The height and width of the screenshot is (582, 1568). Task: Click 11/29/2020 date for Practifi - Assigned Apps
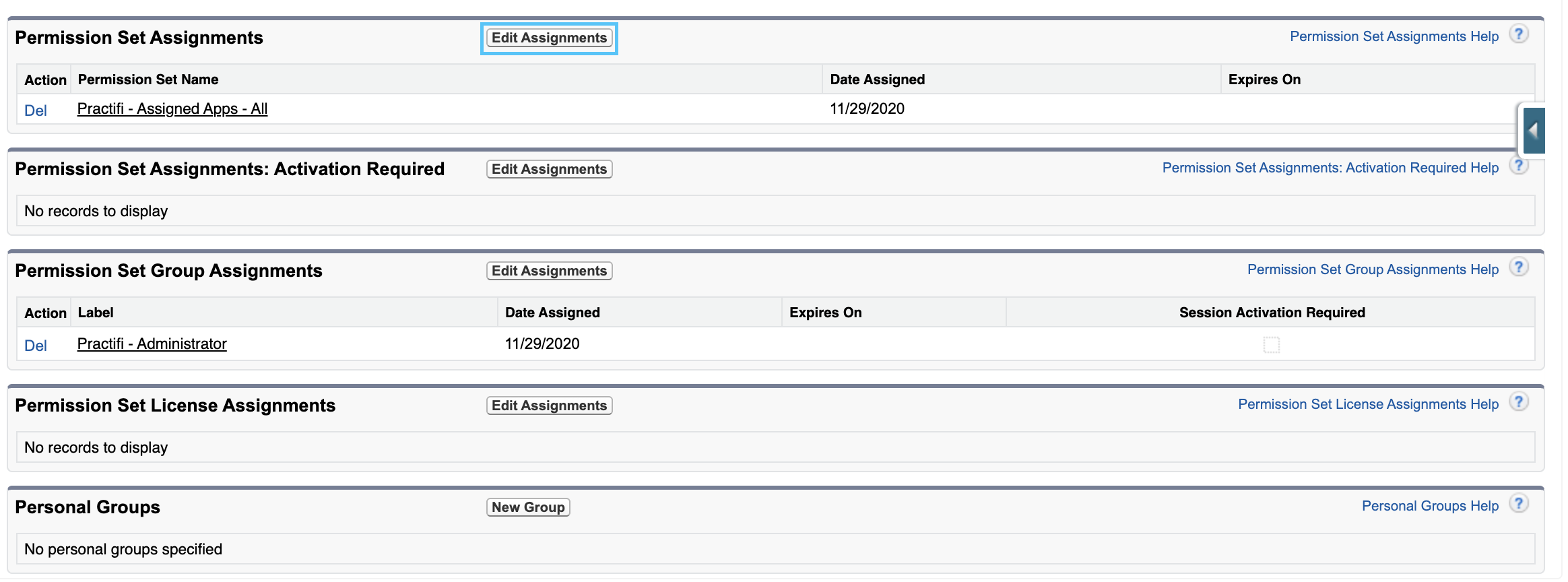[867, 108]
